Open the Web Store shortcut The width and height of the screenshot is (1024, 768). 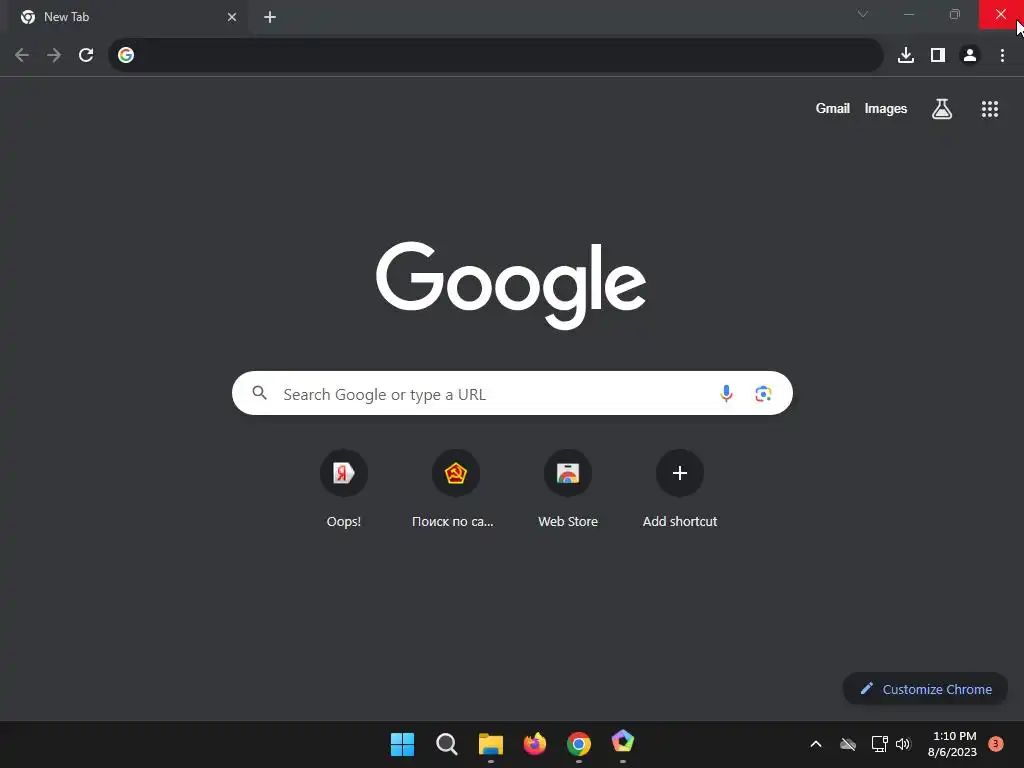click(x=568, y=487)
